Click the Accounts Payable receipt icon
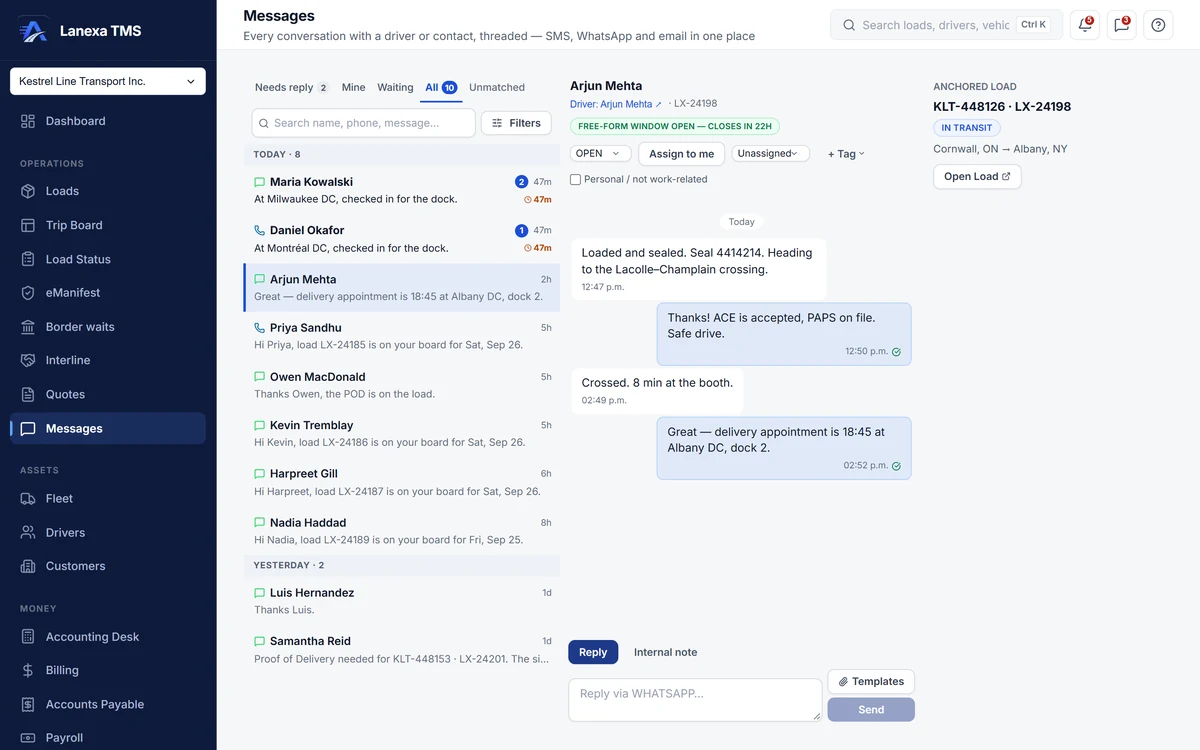1200x750 pixels. coord(28,704)
